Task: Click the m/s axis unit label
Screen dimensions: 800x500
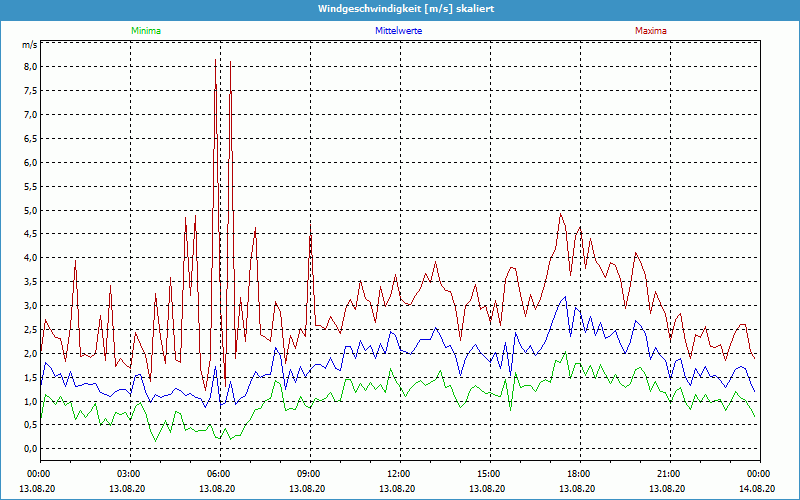Action: click(x=30, y=45)
